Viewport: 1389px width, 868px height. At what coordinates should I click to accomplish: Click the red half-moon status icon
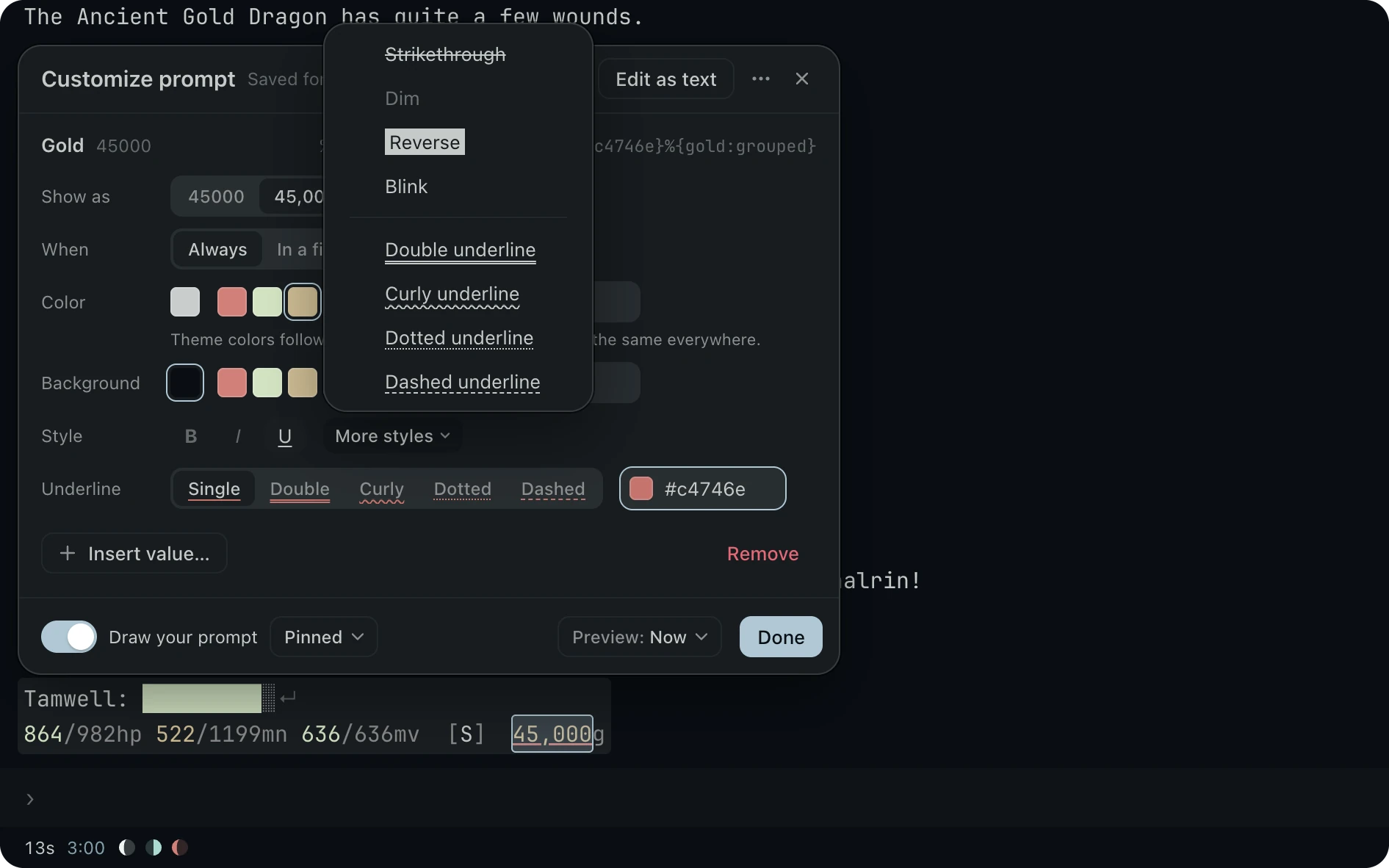(x=180, y=847)
